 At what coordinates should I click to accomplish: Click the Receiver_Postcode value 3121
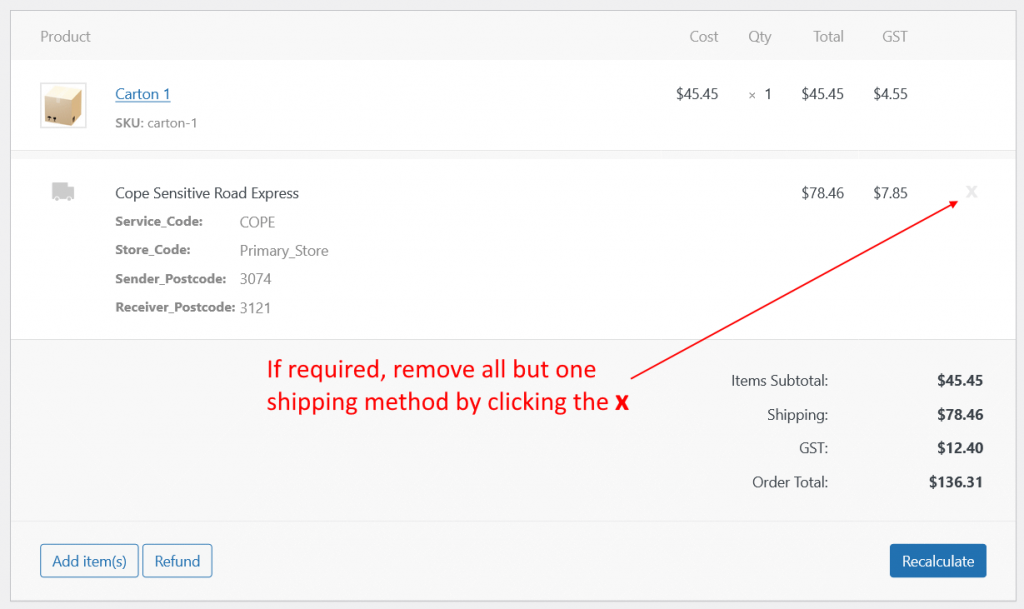255,307
